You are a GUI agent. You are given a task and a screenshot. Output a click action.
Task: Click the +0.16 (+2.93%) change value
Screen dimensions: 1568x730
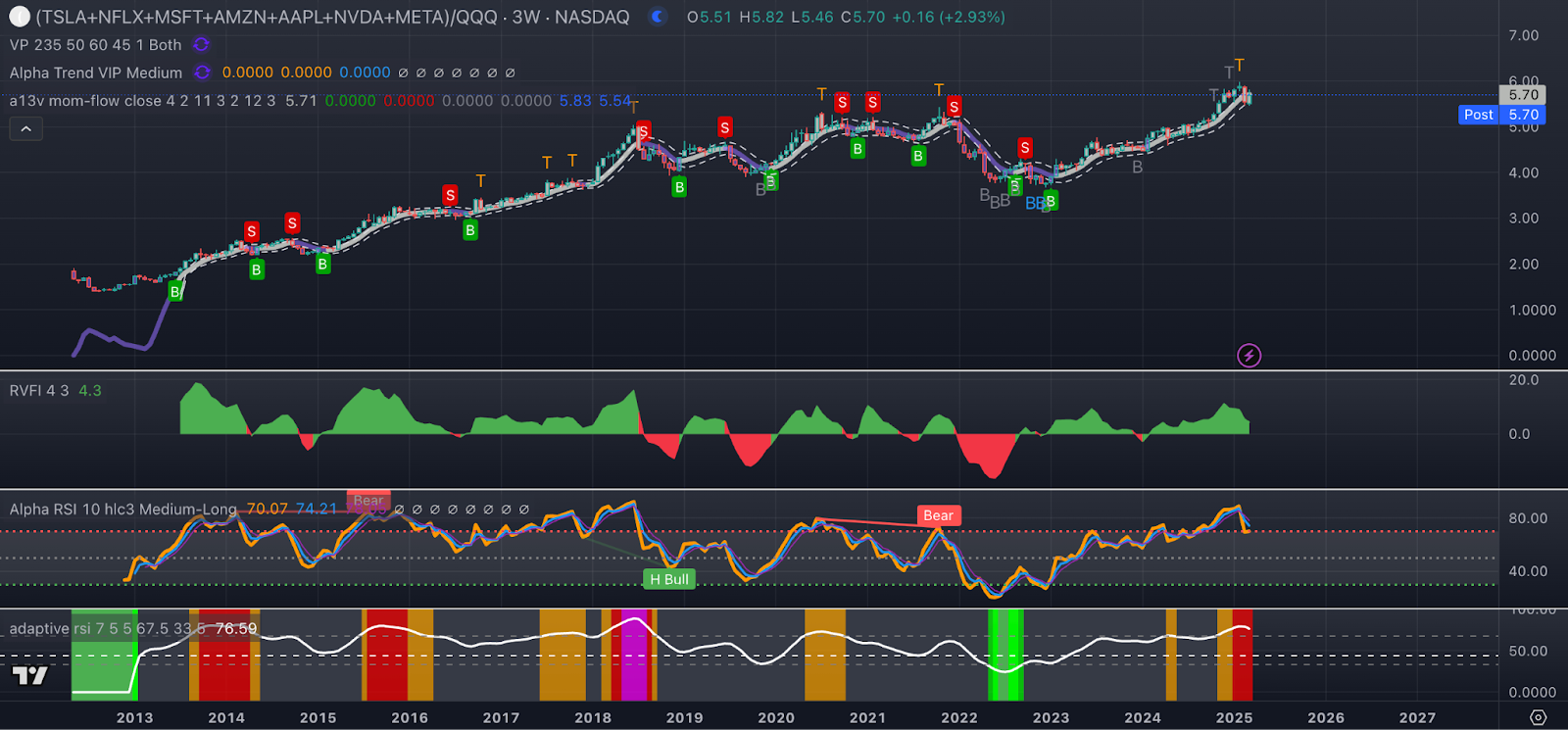[949, 17]
